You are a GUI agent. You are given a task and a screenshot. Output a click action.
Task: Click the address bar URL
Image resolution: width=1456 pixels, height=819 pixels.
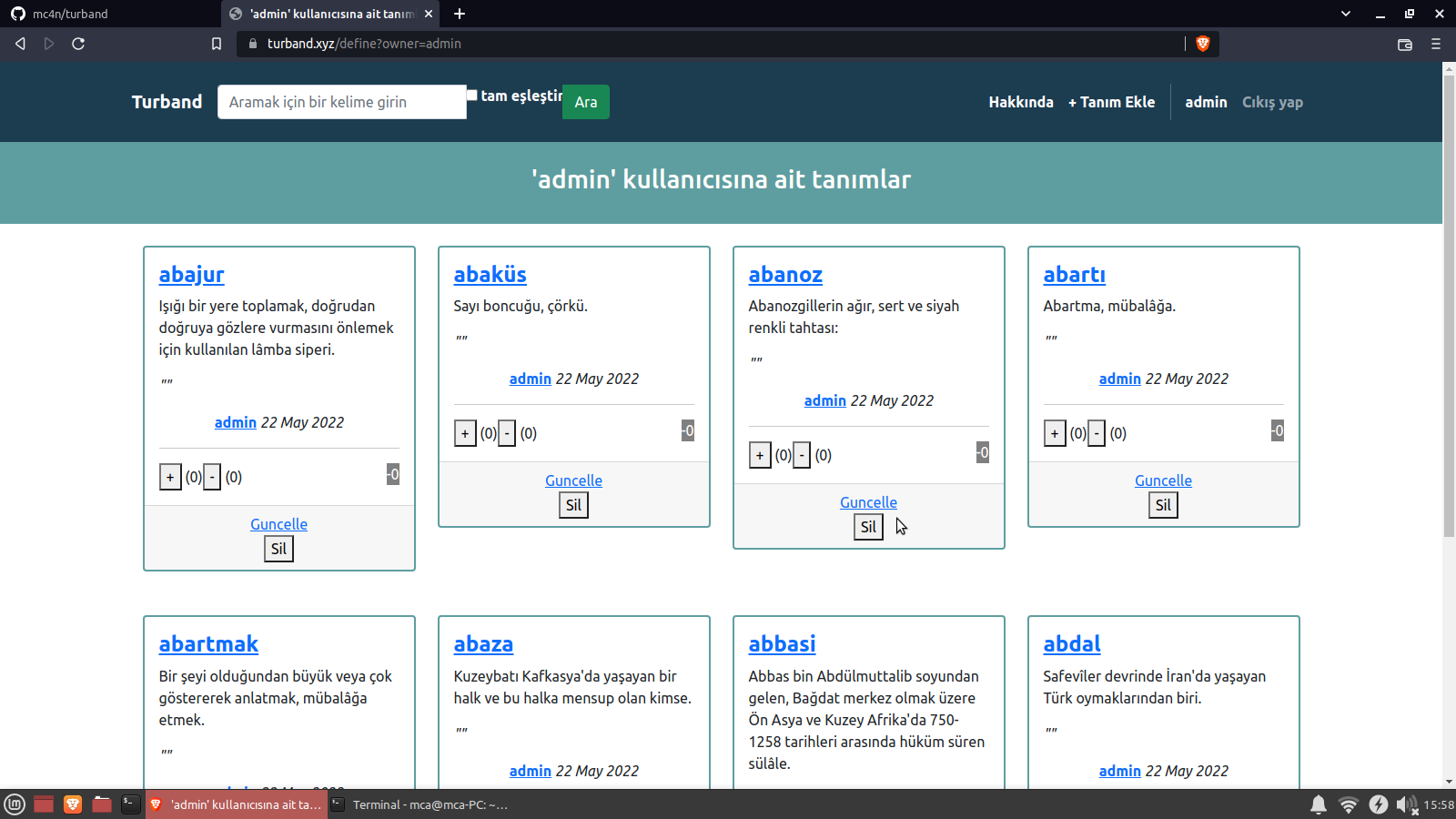[x=364, y=44]
